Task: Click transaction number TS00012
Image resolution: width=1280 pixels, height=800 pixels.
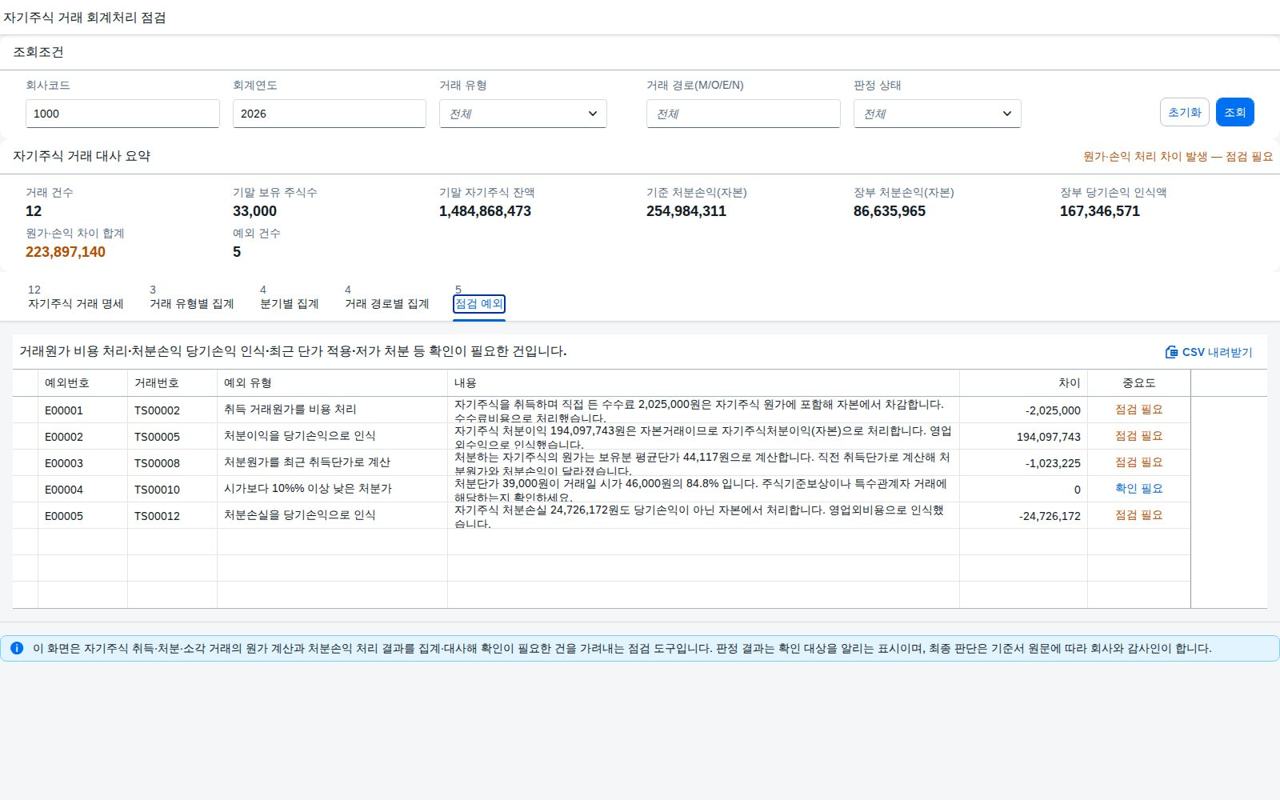Action: tap(157, 516)
